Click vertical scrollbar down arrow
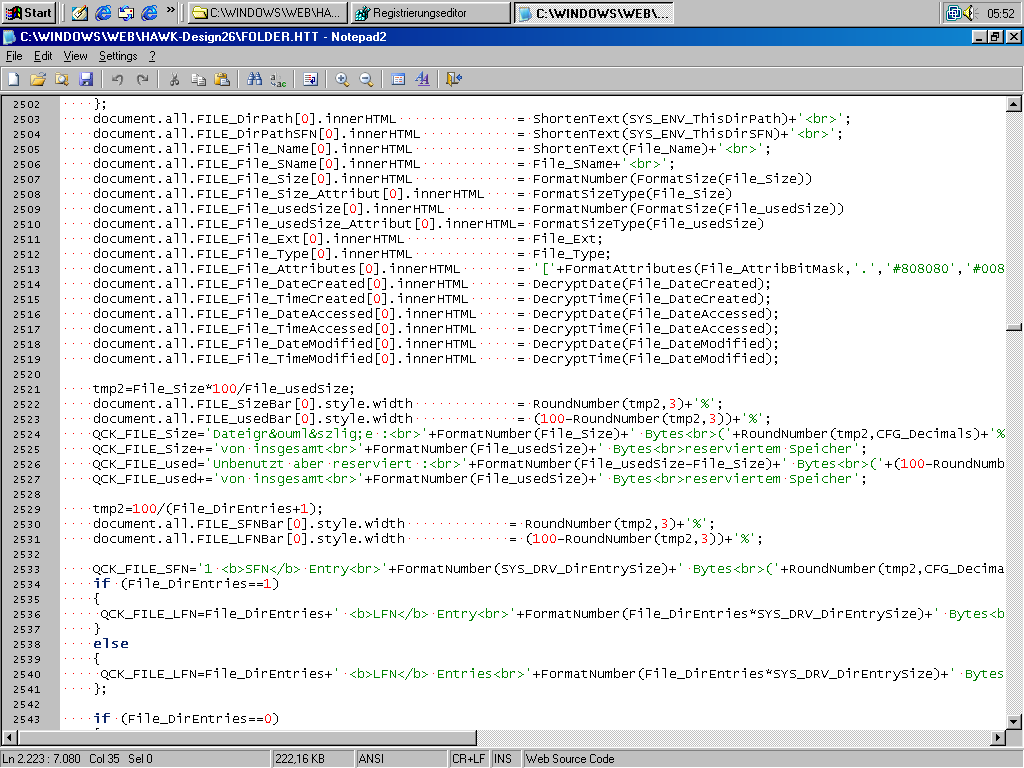The image size is (1024, 768). [1014, 722]
